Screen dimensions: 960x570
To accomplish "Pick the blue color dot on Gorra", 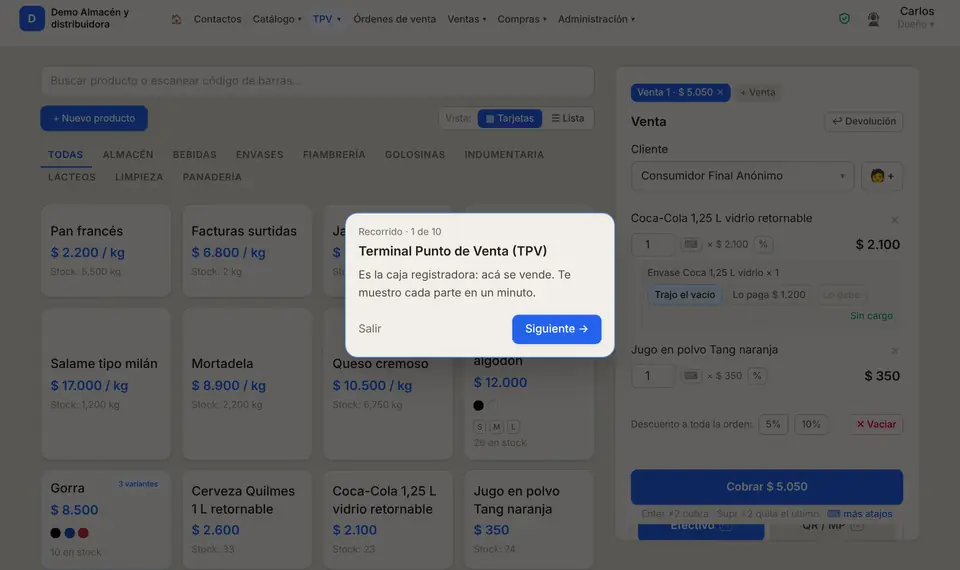I will coord(70,533).
